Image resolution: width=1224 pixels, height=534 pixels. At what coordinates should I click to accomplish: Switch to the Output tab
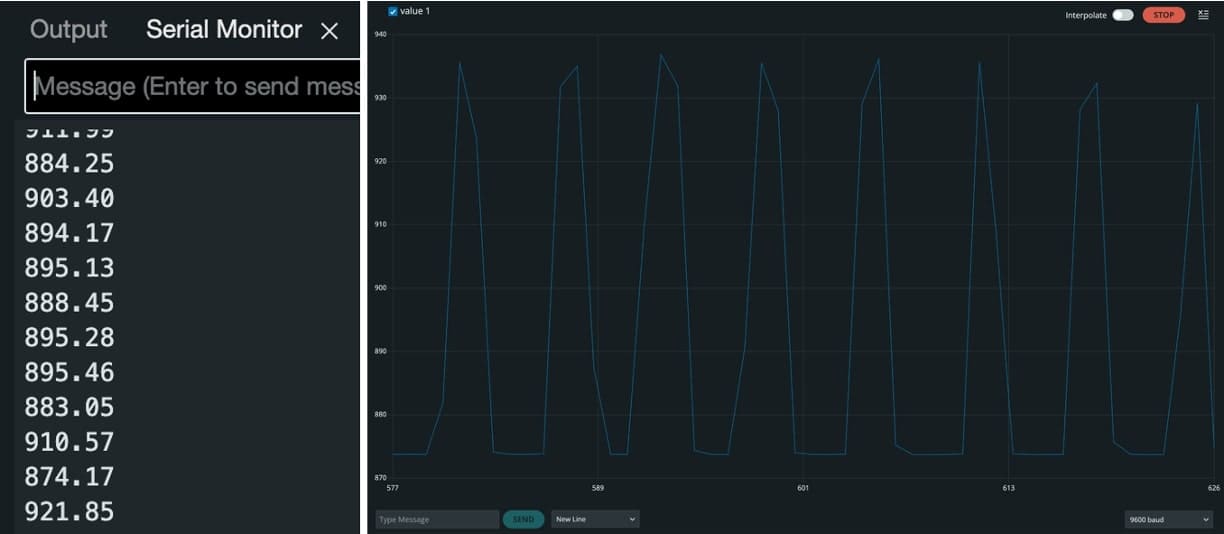(x=68, y=30)
